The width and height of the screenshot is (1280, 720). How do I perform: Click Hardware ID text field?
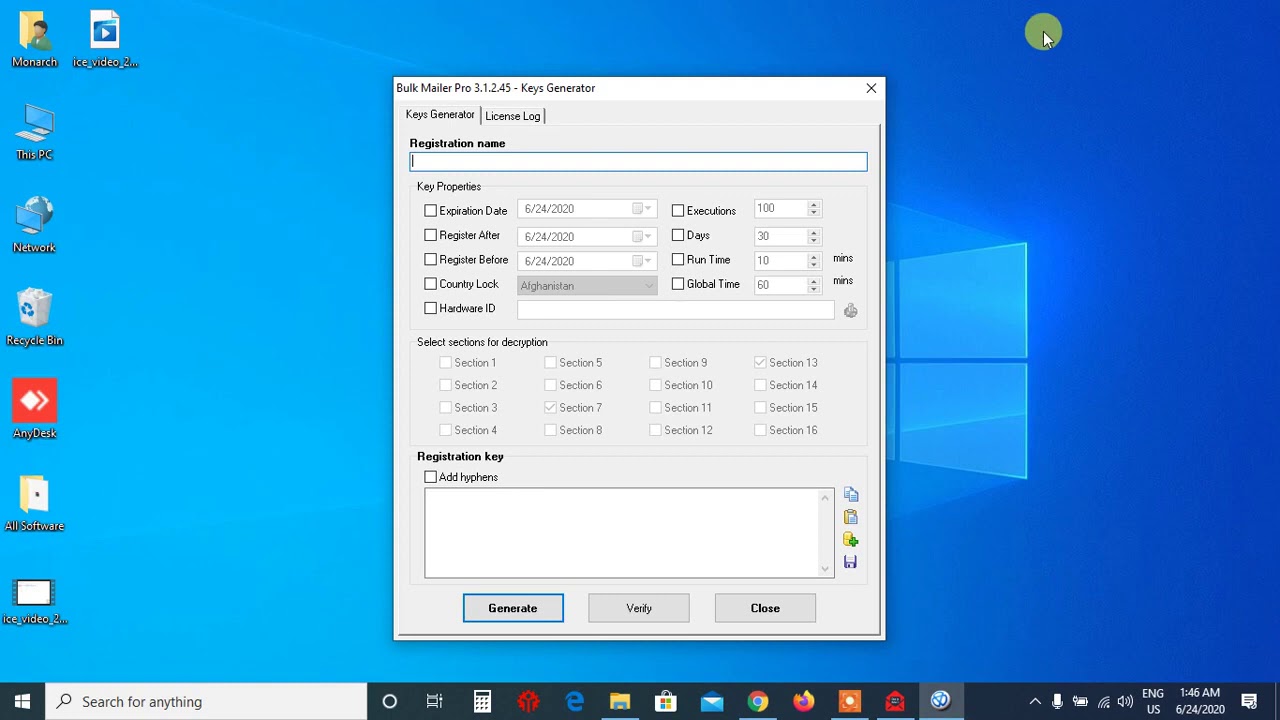[x=675, y=310]
